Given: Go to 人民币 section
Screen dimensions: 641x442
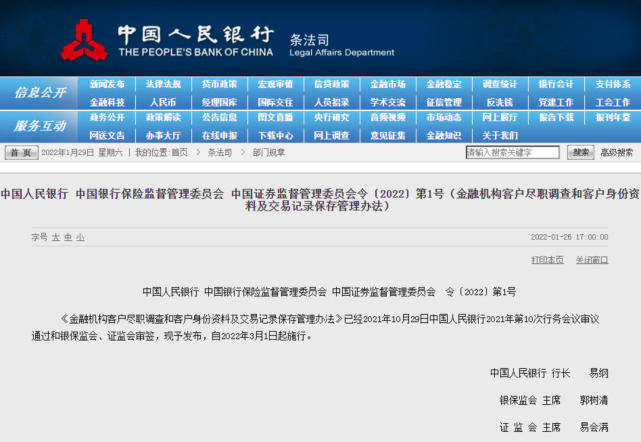Looking at the screenshot, I should tap(163, 102).
